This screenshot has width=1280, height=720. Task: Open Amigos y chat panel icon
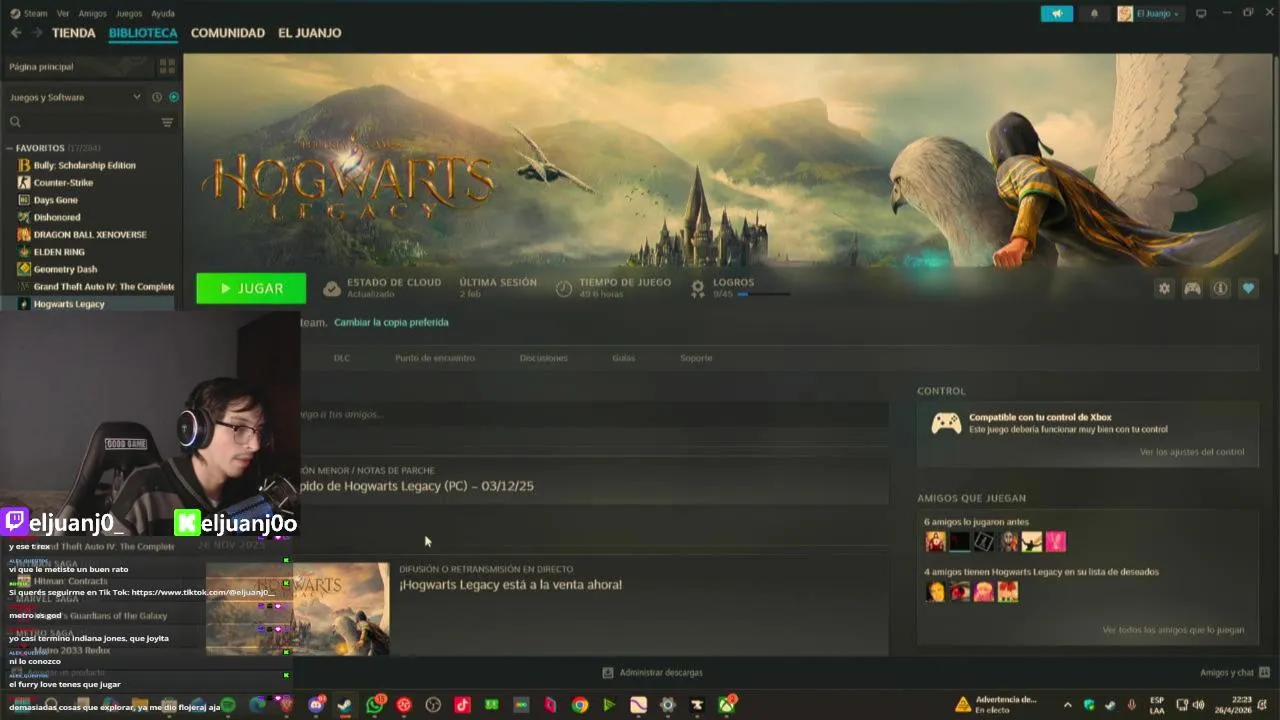1264,672
